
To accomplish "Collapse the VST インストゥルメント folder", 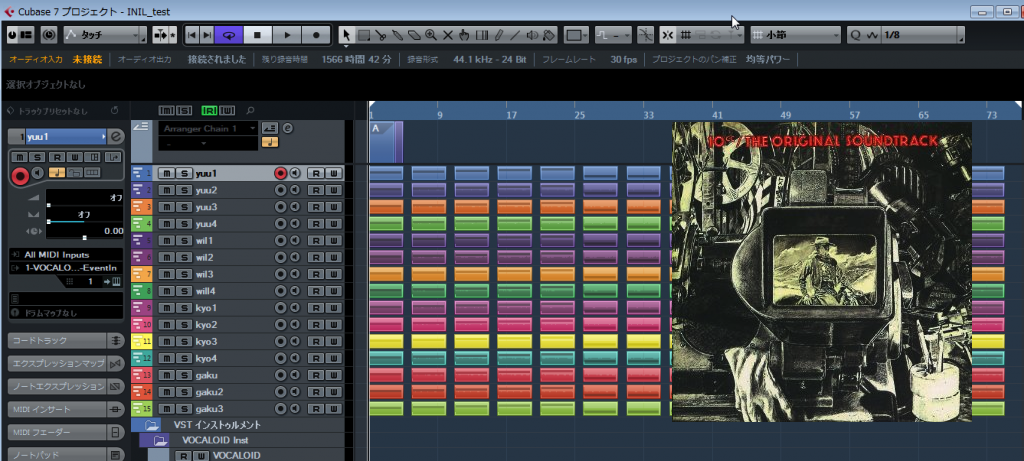I will pyautogui.click(x=152, y=424).
